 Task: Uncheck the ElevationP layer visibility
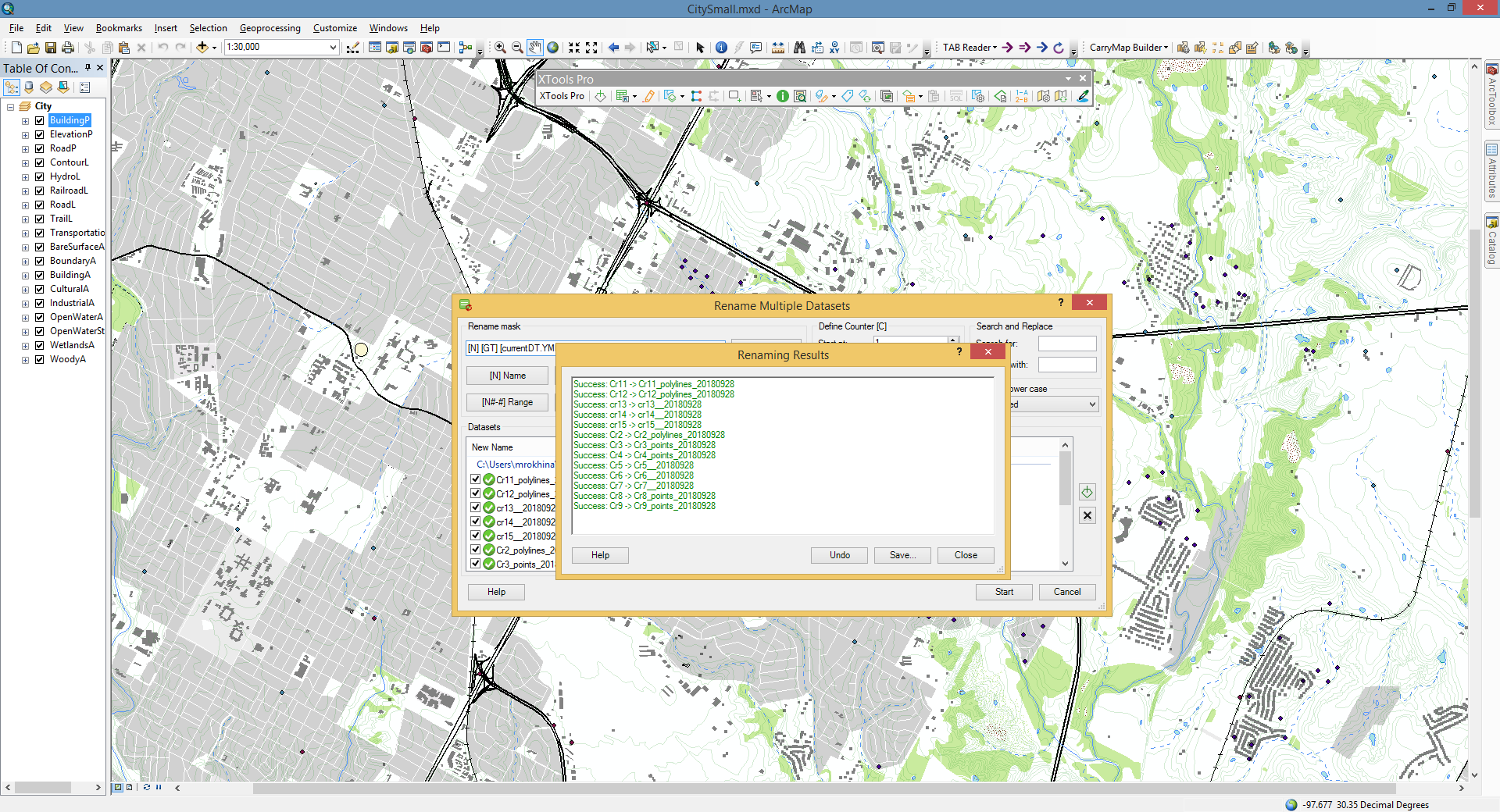(x=39, y=134)
